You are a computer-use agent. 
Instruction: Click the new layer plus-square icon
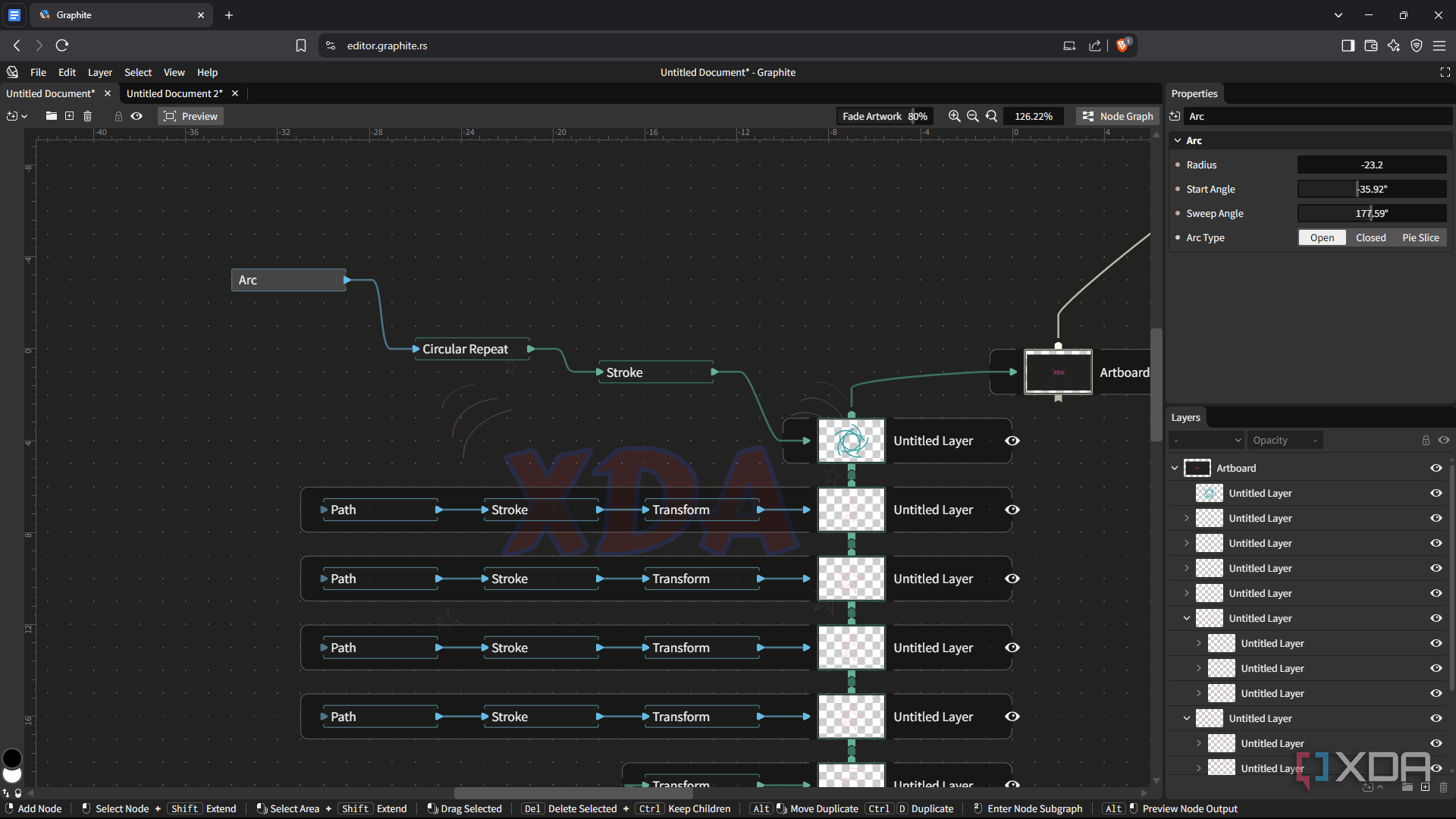point(70,116)
